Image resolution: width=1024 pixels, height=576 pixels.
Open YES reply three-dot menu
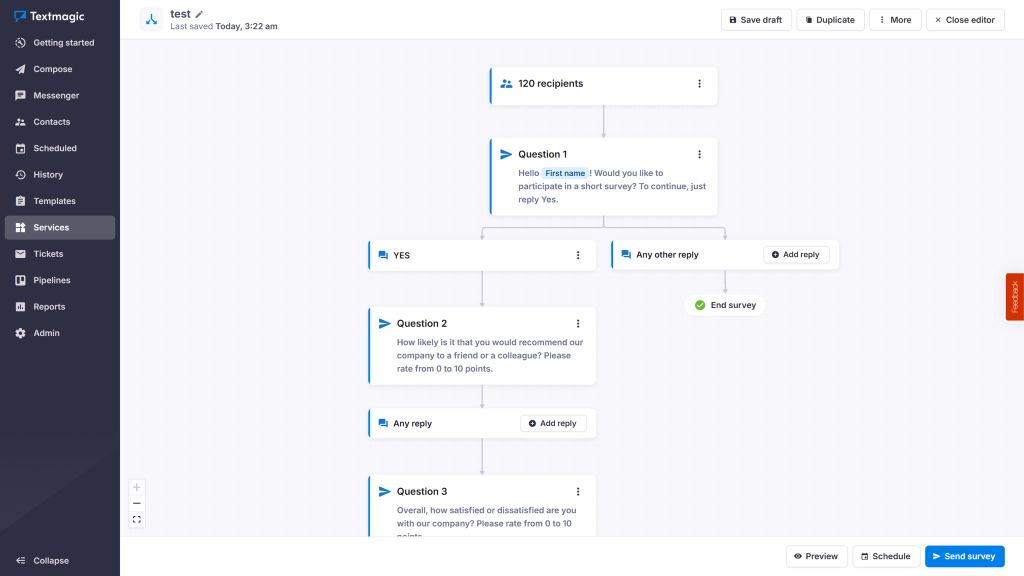tap(578, 255)
